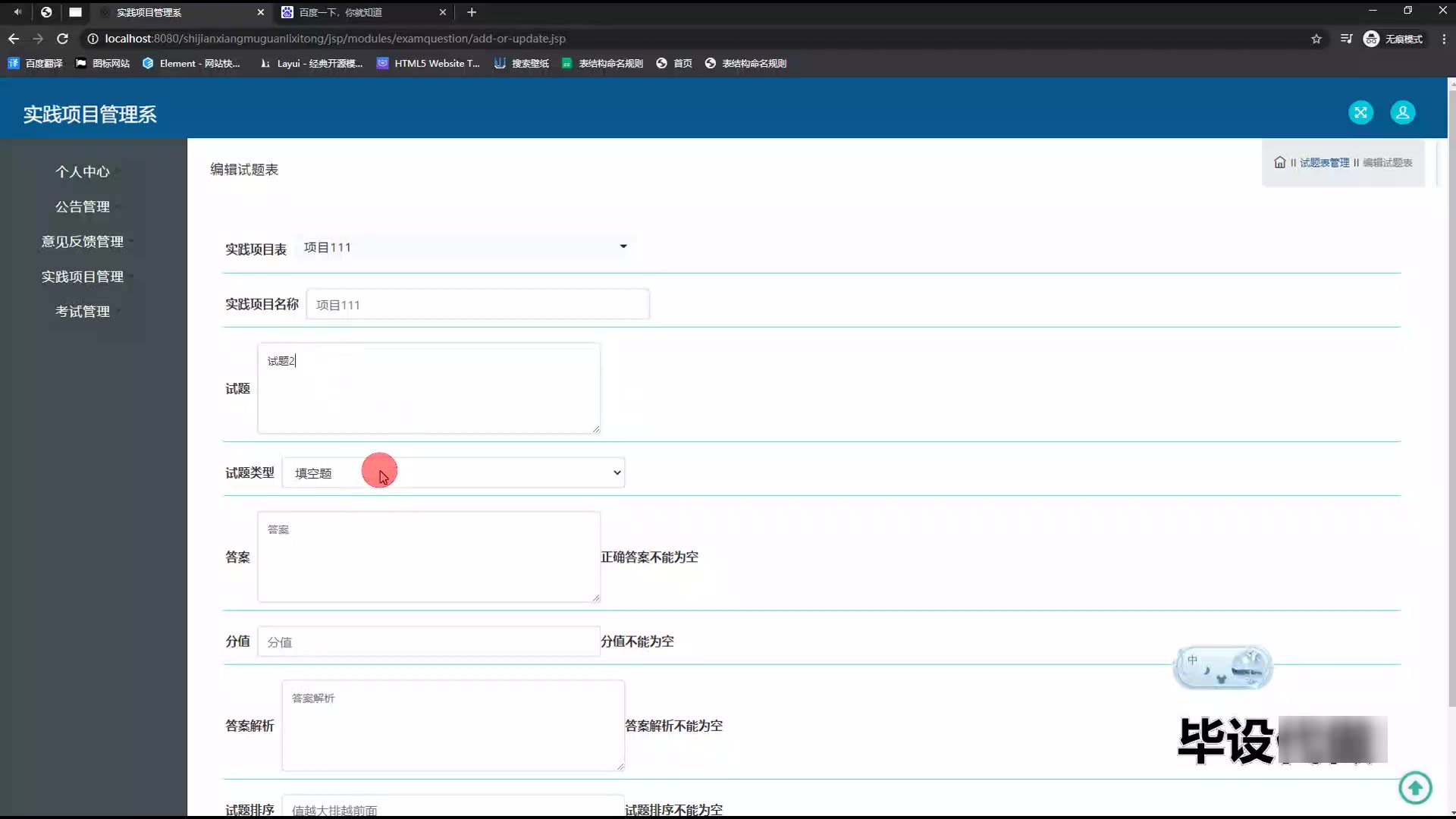
Task: Open the browser three-dot menu
Action: 1444,39
